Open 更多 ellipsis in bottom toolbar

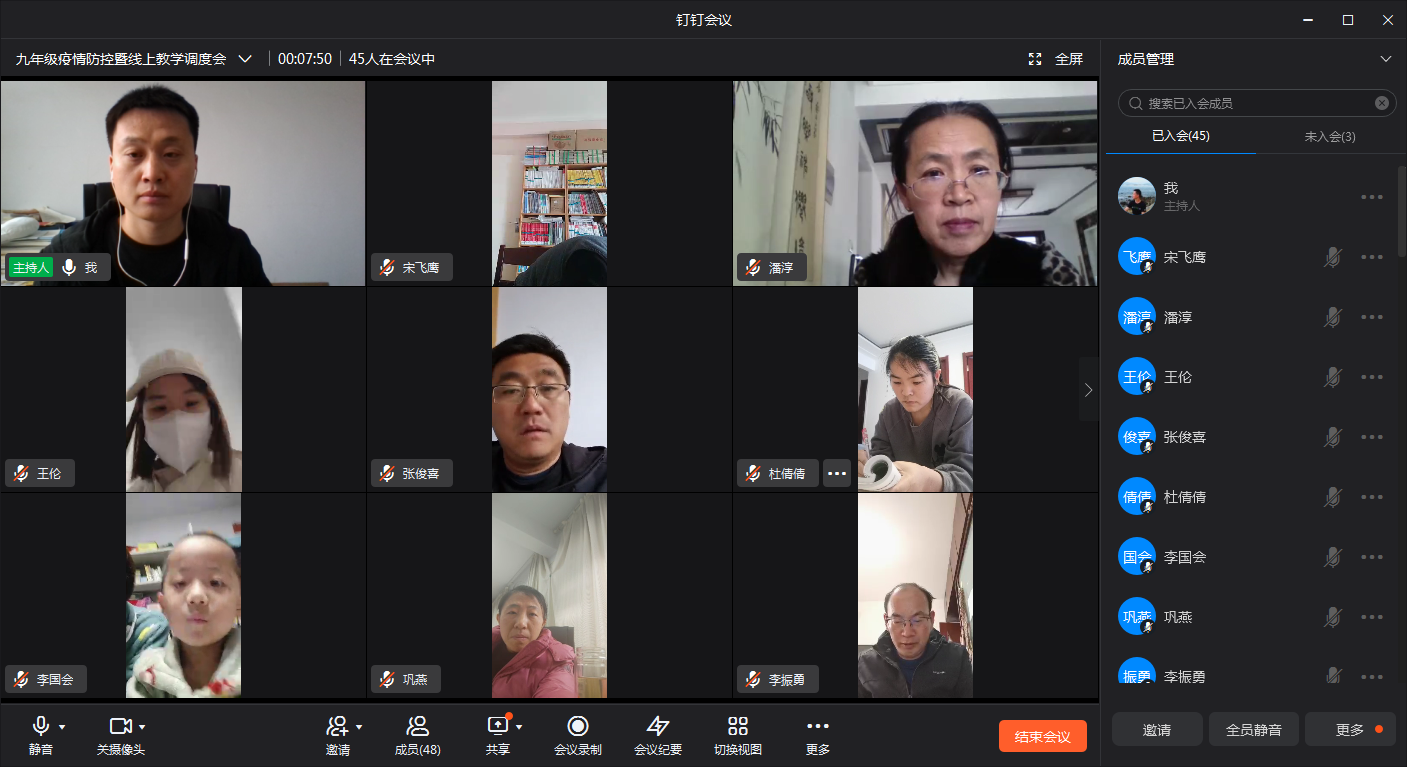[x=817, y=726]
